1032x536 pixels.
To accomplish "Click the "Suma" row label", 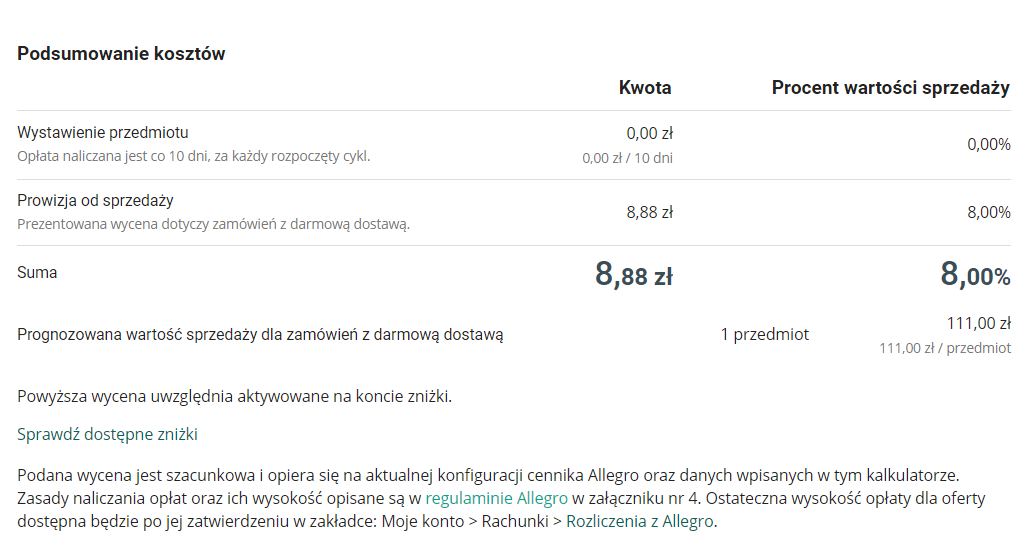I will point(37,272).
